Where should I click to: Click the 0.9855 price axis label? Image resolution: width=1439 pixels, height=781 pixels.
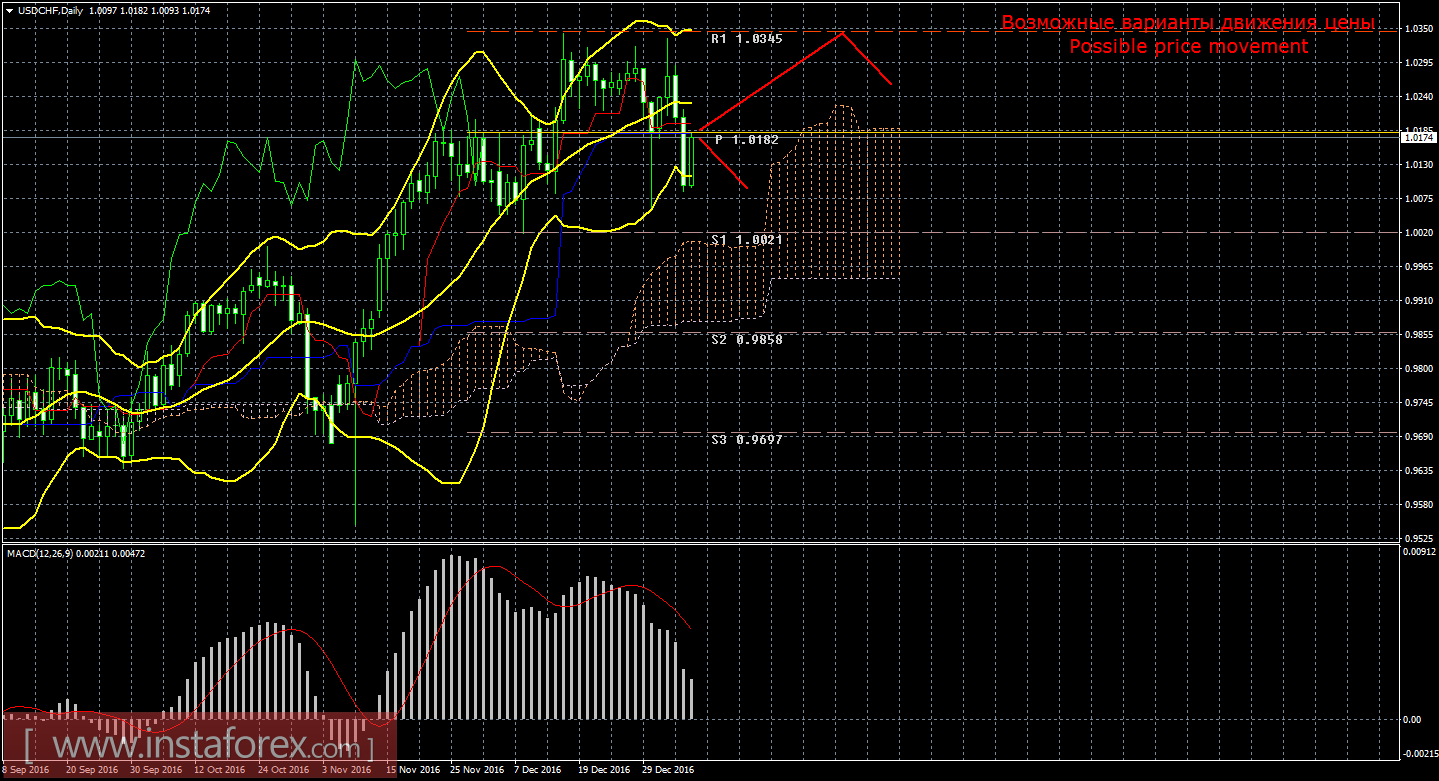[1419, 335]
